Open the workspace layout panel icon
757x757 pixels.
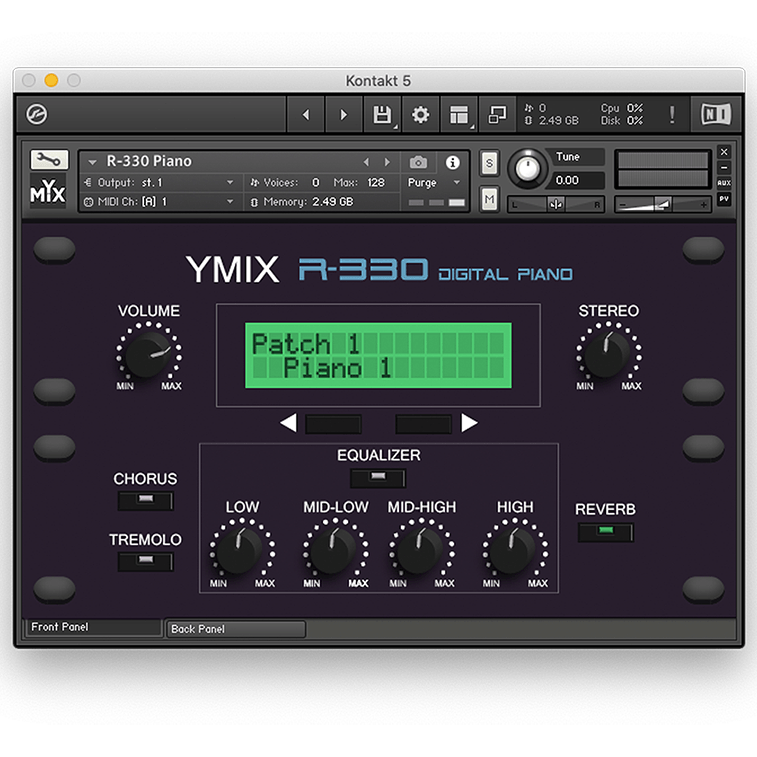pos(459,114)
